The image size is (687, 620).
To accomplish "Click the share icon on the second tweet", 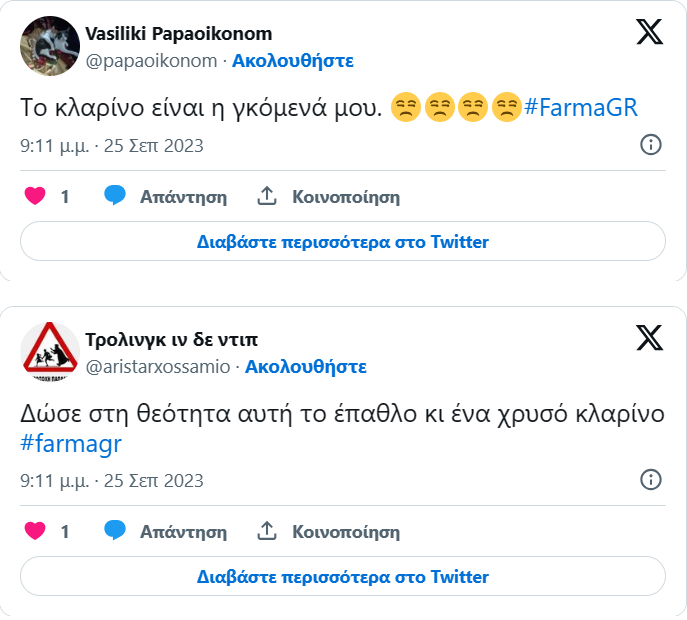I will [x=267, y=531].
